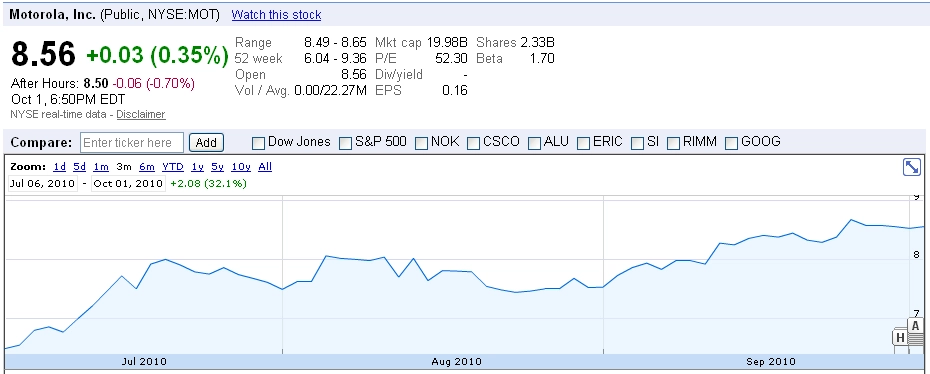This screenshot has height=374, width=930.
Task: Edit the start date Jul 06, 2010
Action: pyautogui.click(x=42, y=183)
